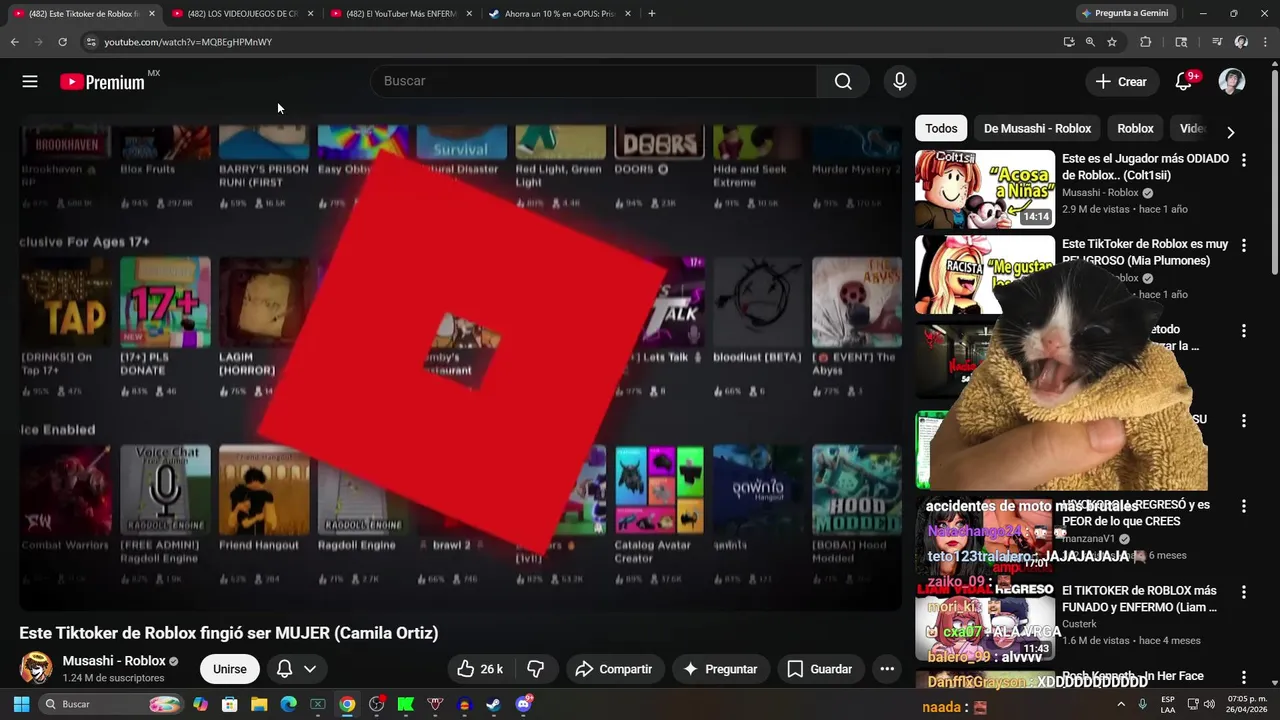Screen dimensions: 1280x720
Task: Show more filter chips with right arrow
Action: pyautogui.click(x=1230, y=131)
